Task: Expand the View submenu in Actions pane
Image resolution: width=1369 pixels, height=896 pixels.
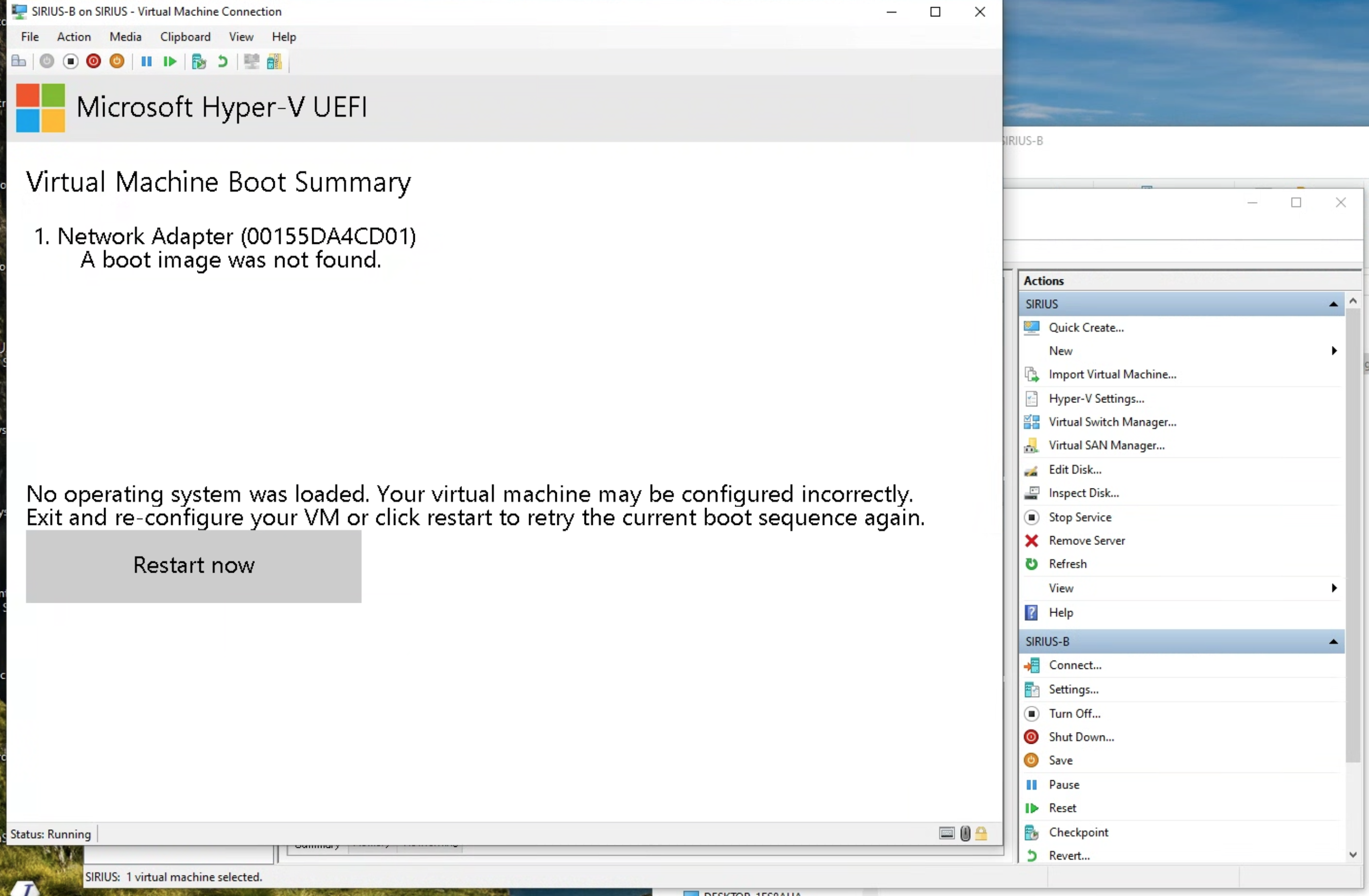Action: [1334, 588]
